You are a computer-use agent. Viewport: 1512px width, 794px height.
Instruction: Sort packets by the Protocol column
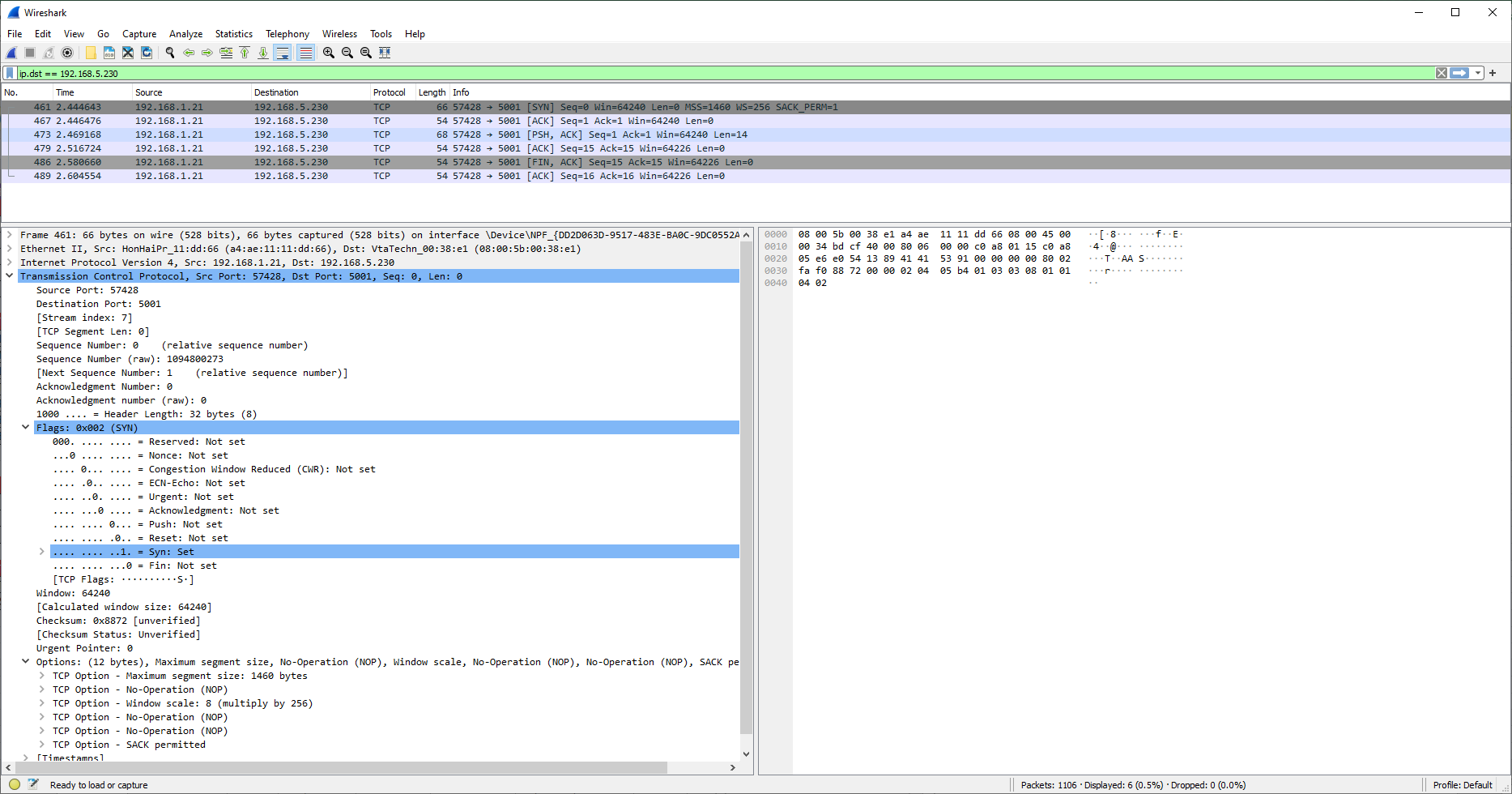click(393, 92)
